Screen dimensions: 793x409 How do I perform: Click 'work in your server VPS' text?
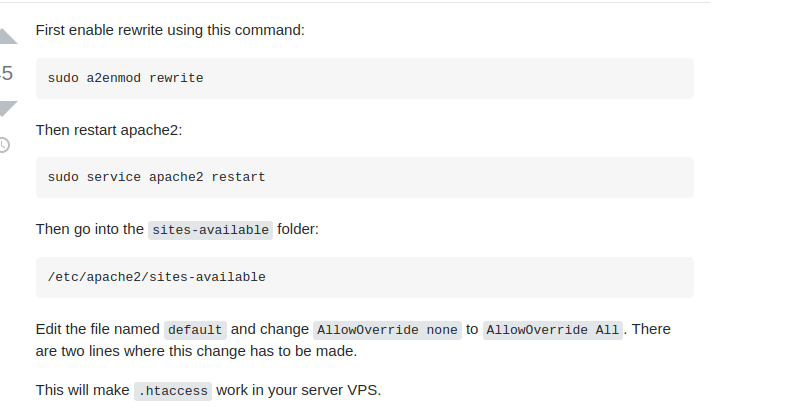(298, 390)
